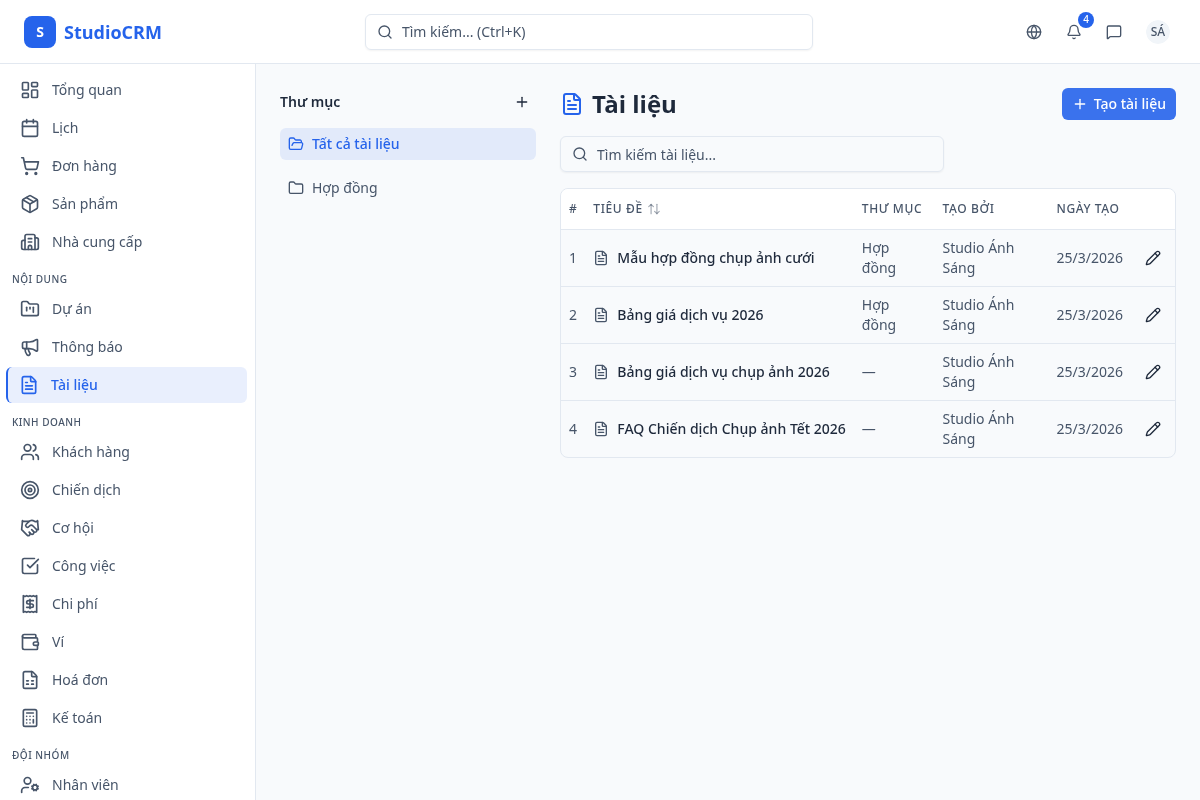Screen dimensions: 1200x800
Task: Edit 'Mẫu hợp đồng chụp ảnh cưới' pencil icon
Action: point(1153,258)
